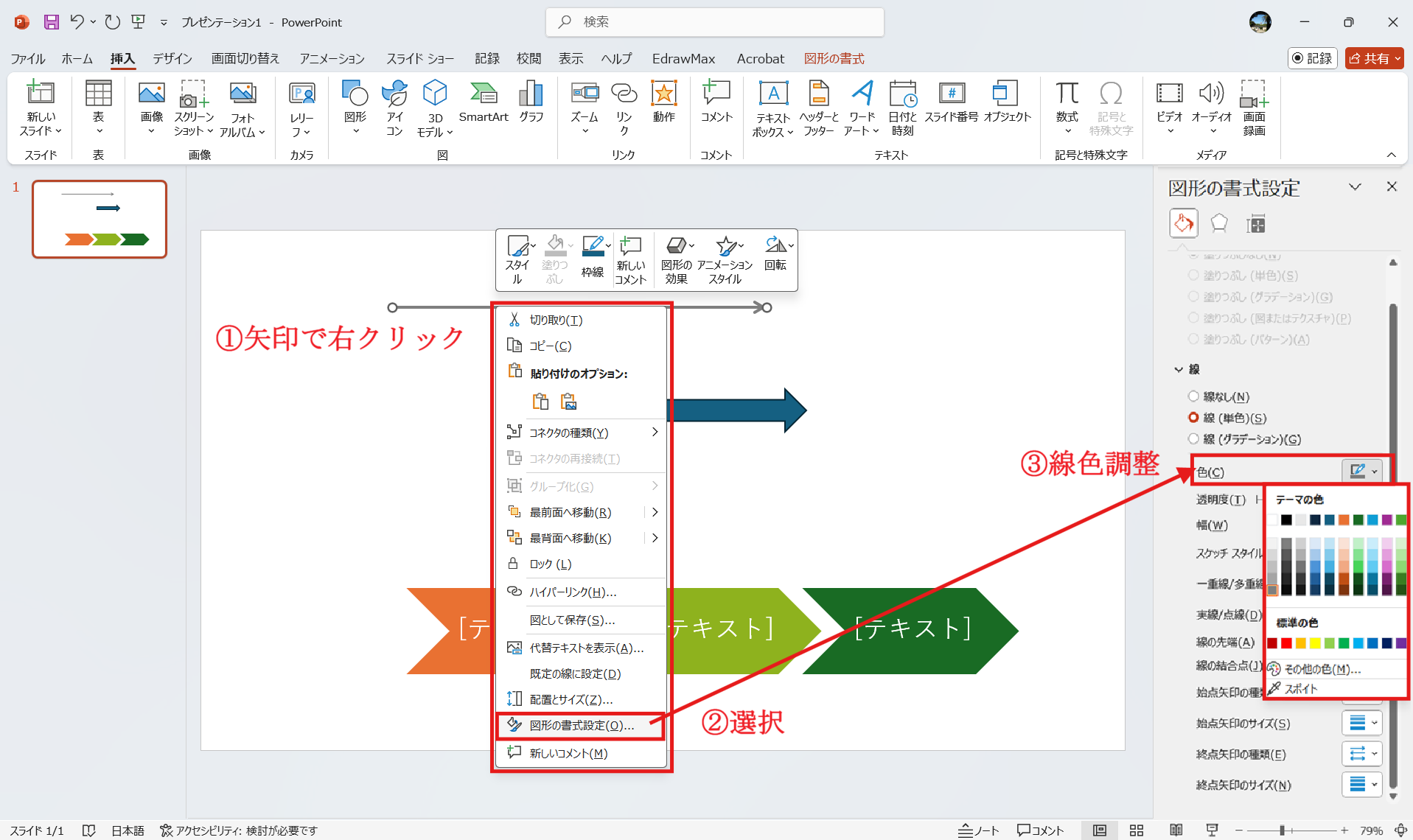Open the 図形の書式 ribbon tab
The image size is (1413, 840).
click(x=834, y=58)
